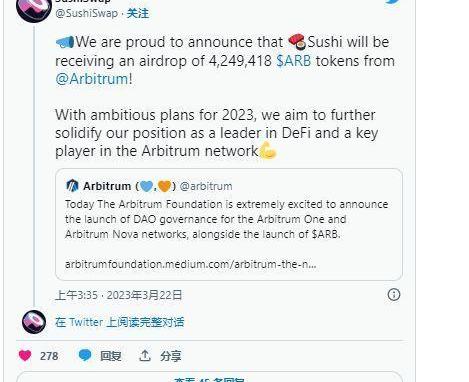The image size is (469, 382).
Task: Click the share upload arrow icon
Action: (145, 356)
